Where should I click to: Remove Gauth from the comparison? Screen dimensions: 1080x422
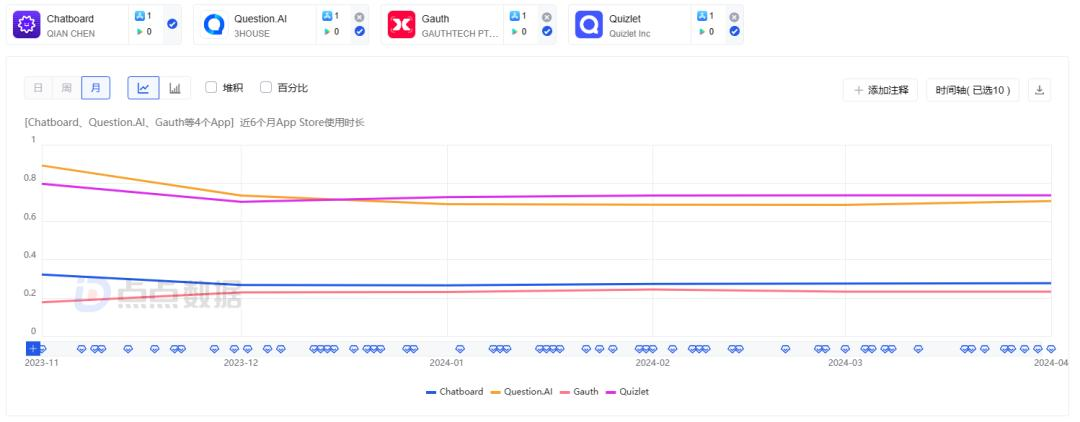click(547, 17)
